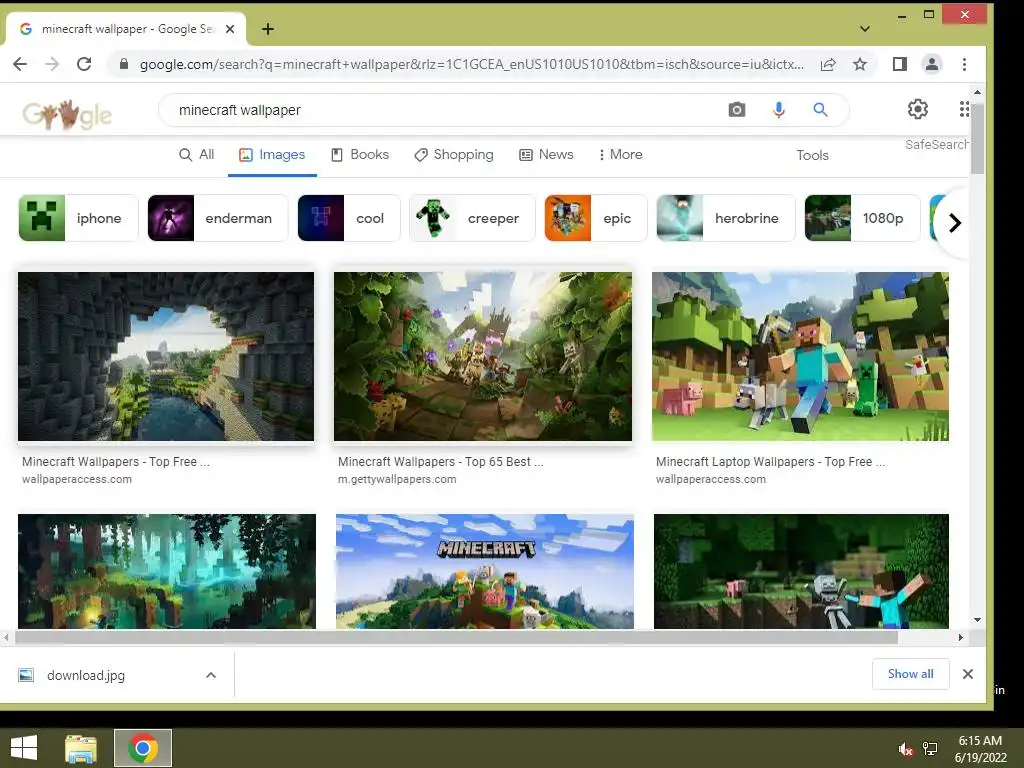
Task: Reload the current page
Action: [84, 64]
